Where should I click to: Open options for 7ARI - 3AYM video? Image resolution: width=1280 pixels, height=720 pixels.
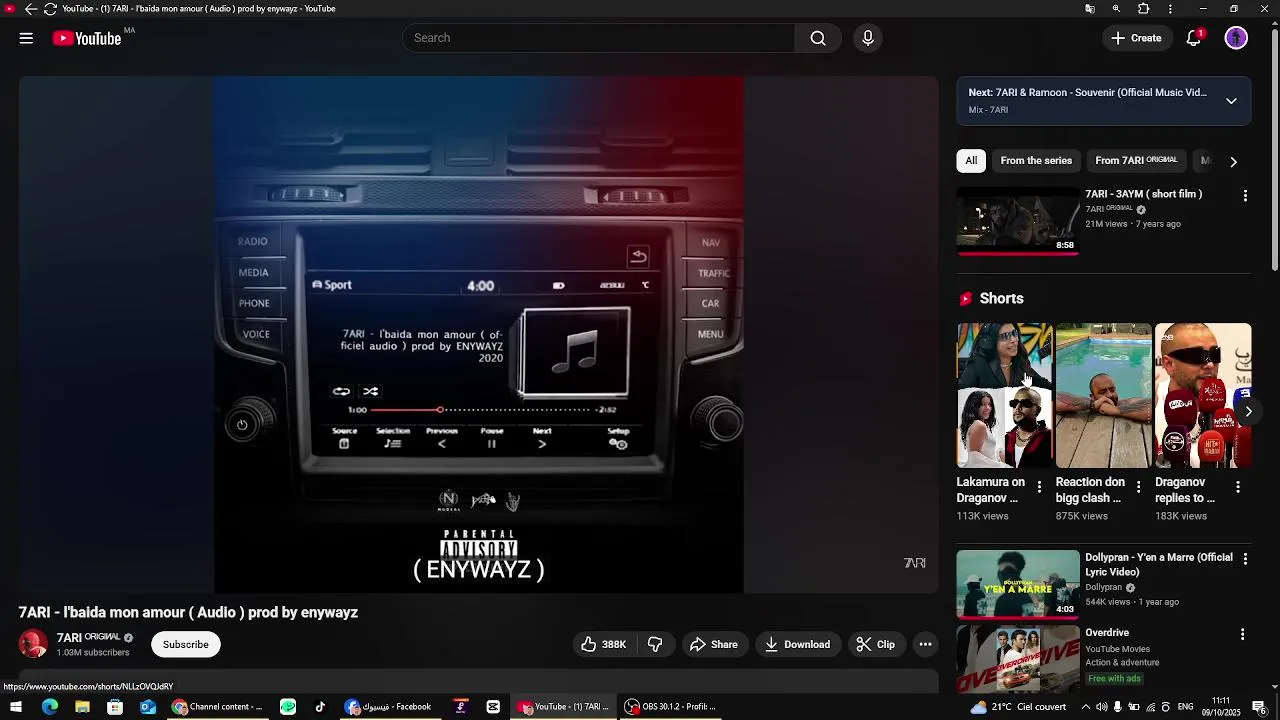pos(1245,196)
